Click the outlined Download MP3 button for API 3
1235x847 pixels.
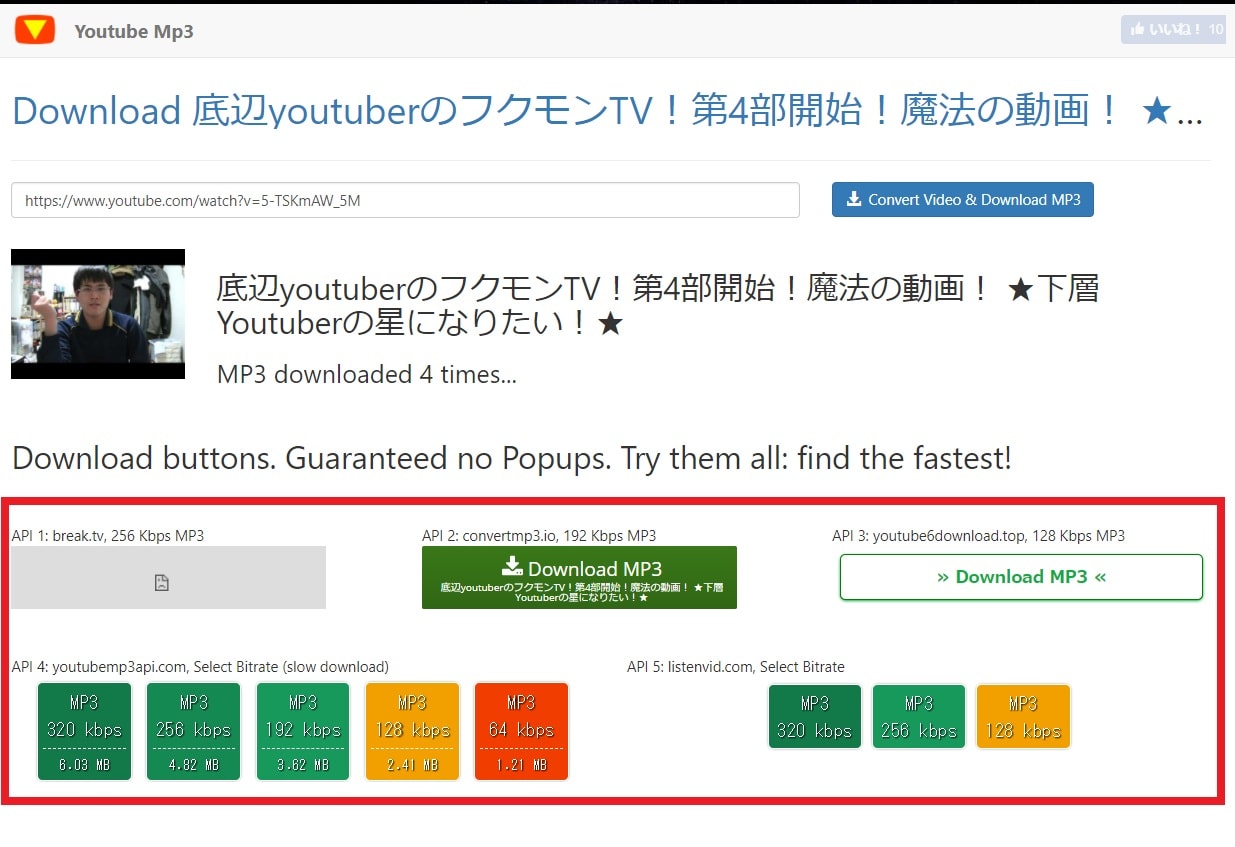pyautogui.click(x=1021, y=577)
